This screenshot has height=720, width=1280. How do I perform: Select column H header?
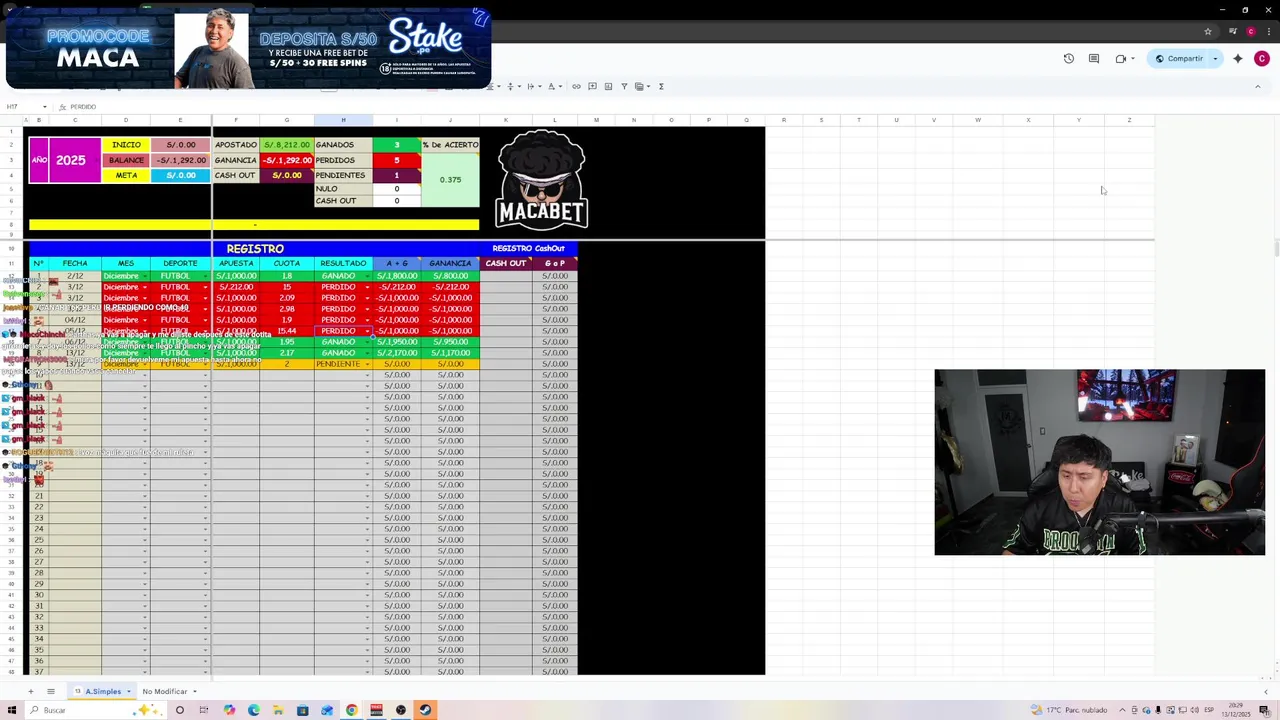[x=343, y=120]
